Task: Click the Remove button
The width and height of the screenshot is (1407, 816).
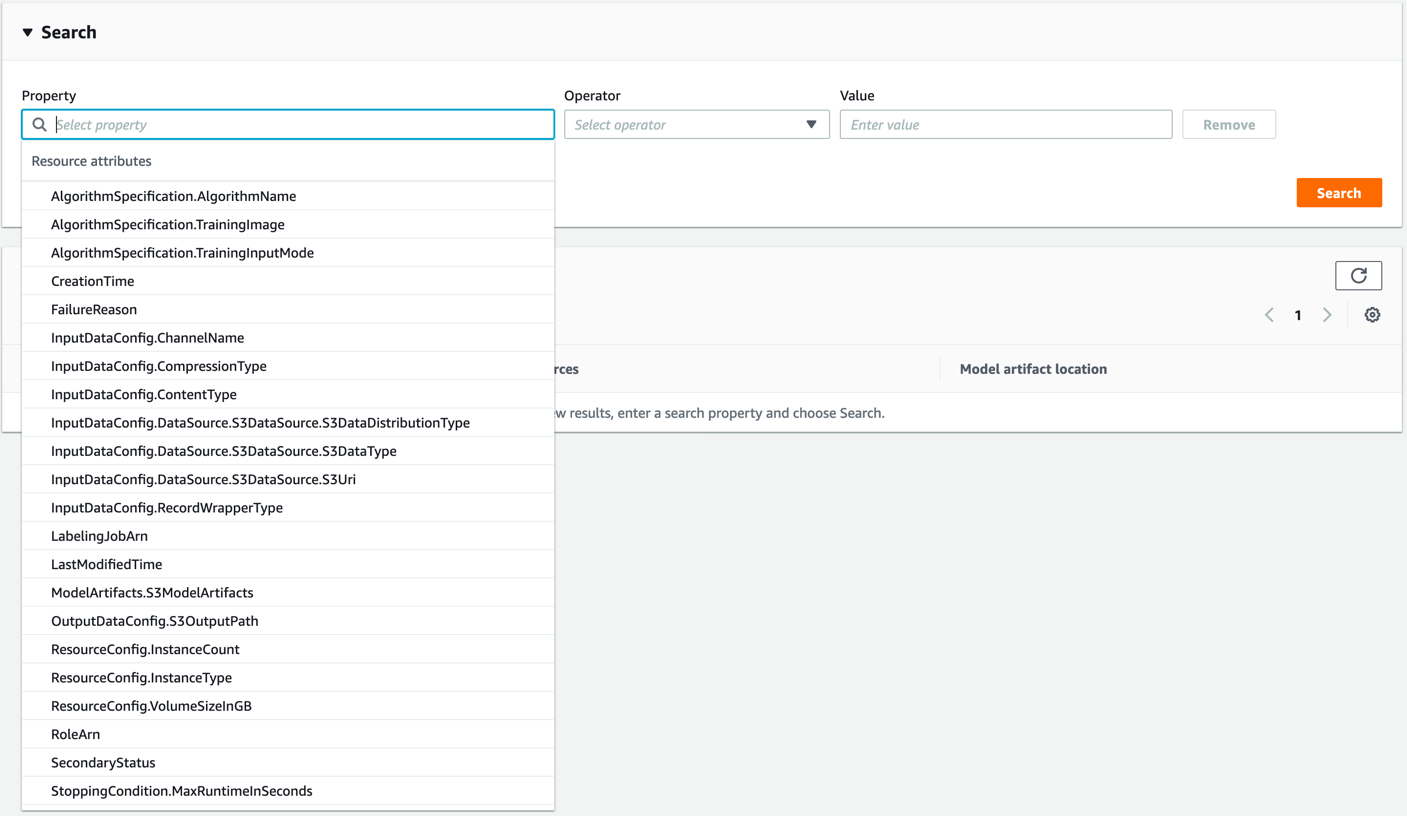Action: 1228,125
